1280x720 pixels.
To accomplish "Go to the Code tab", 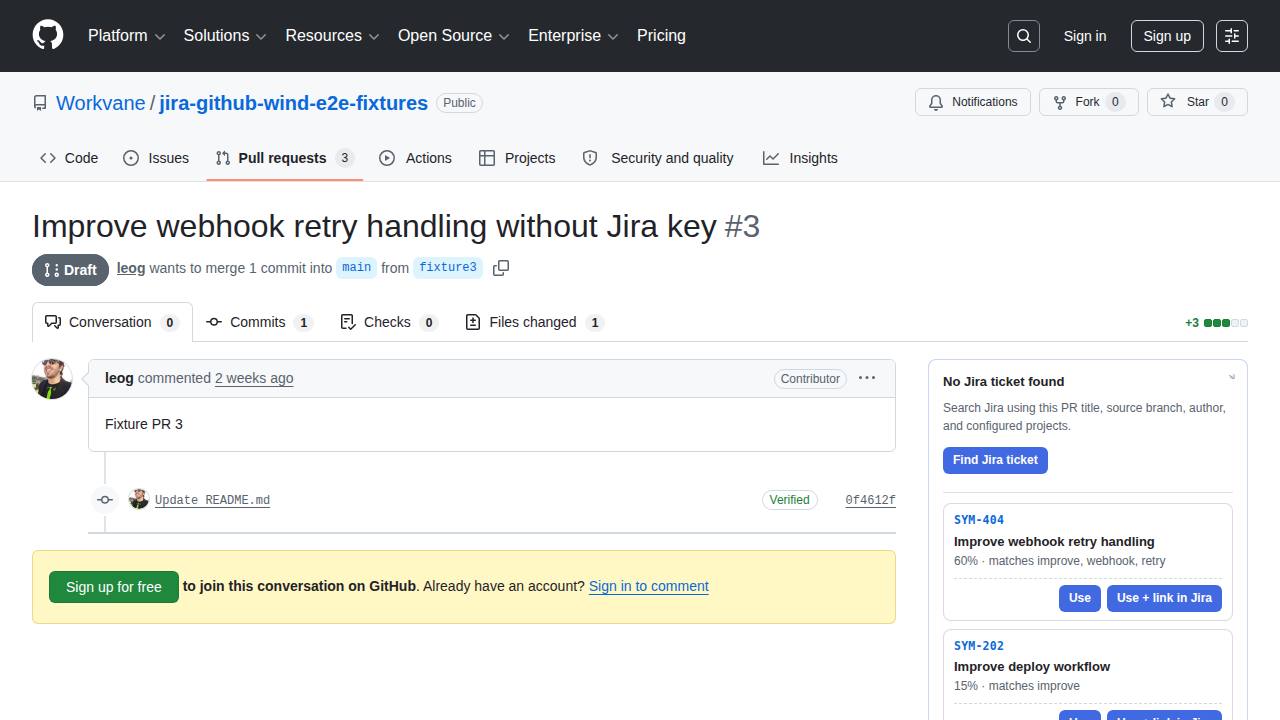I will pyautogui.click(x=69, y=158).
